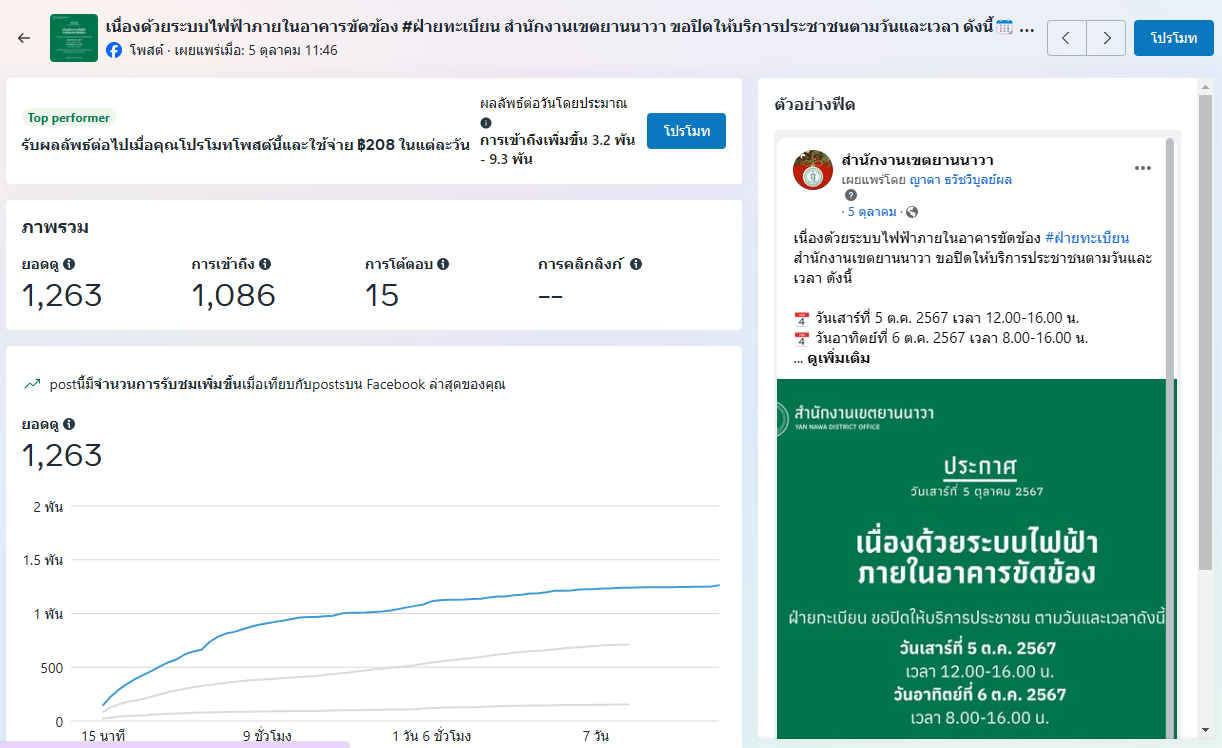1222x748 pixels.
Task: Click the #ฝ่ายทะเบียน hashtag in post
Action: click(1087, 238)
